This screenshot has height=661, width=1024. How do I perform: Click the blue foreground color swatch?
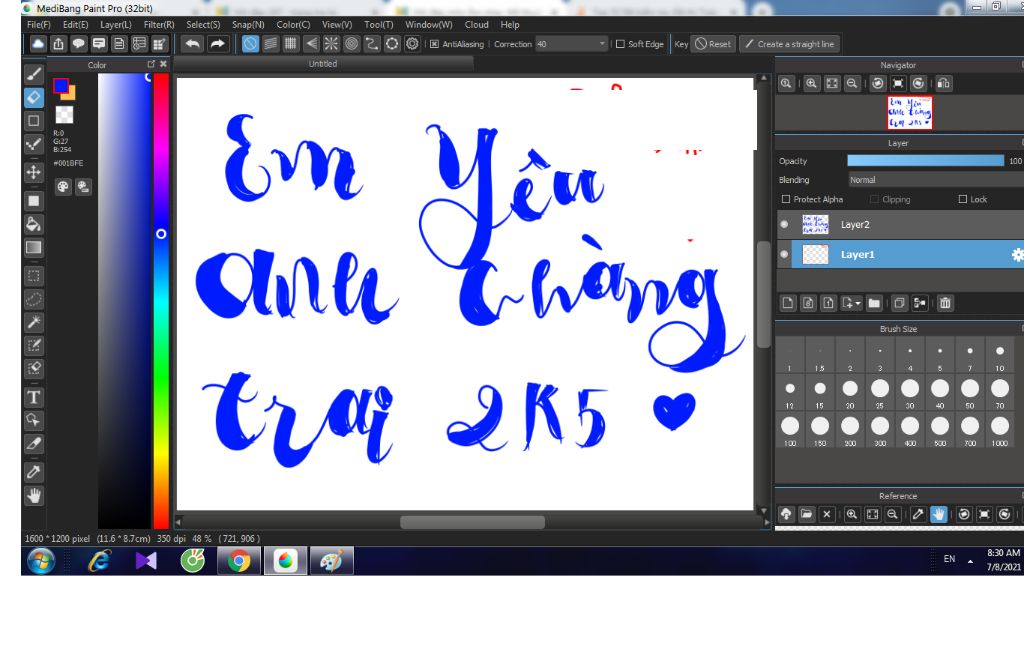click(61, 86)
